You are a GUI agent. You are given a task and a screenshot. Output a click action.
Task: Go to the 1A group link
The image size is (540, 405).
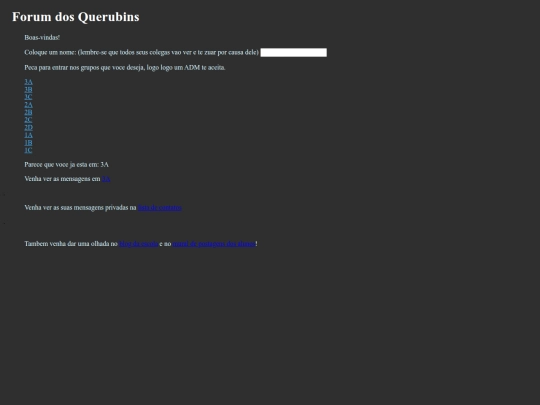28,135
